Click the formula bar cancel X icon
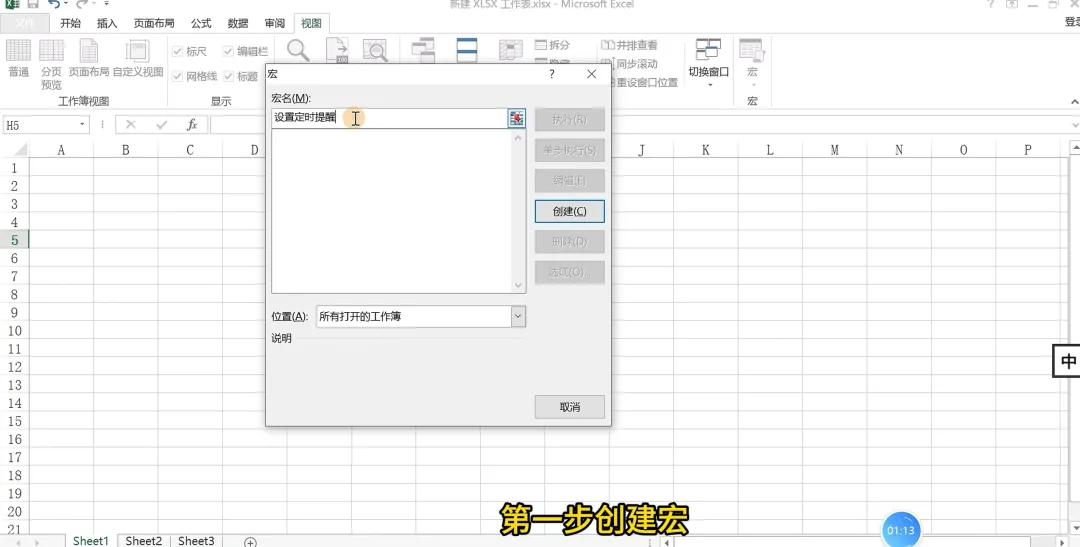This screenshot has width=1080, height=547. pyautogui.click(x=130, y=125)
